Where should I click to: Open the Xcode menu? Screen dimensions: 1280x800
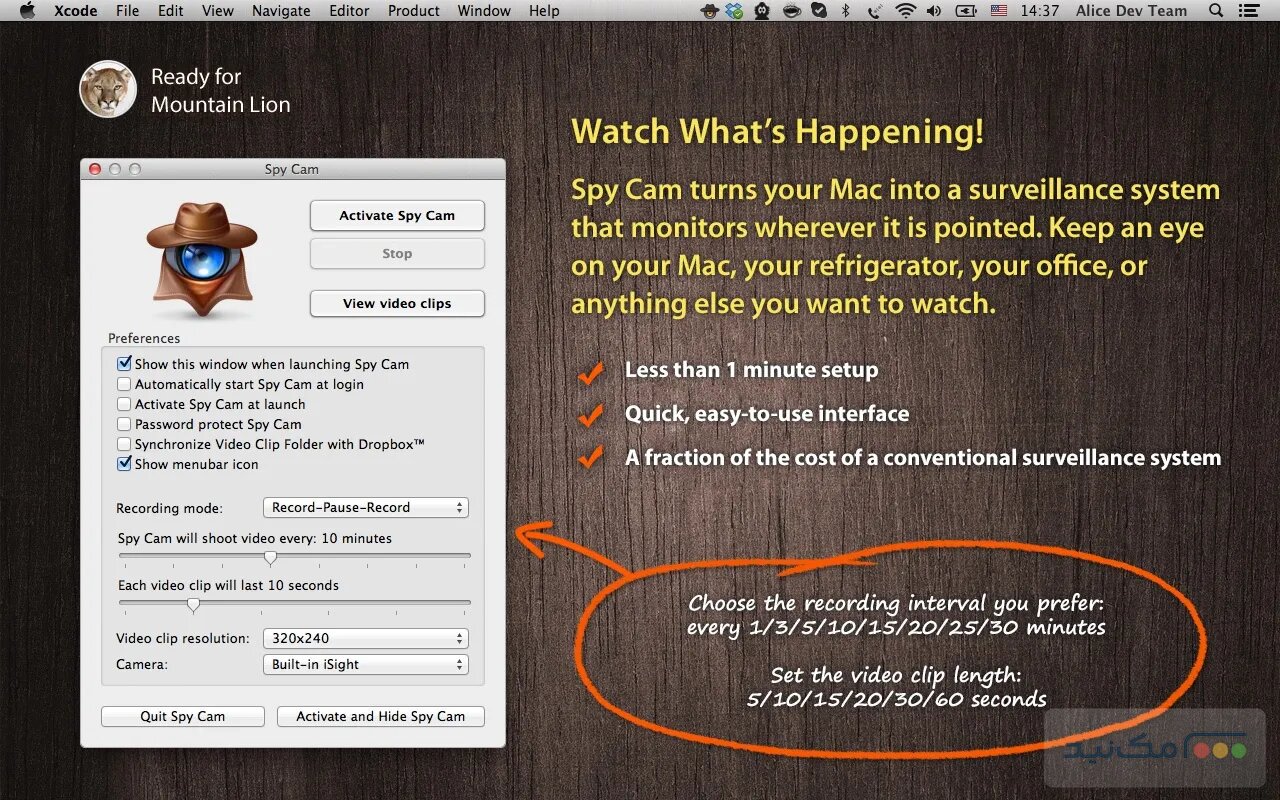pos(75,11)
